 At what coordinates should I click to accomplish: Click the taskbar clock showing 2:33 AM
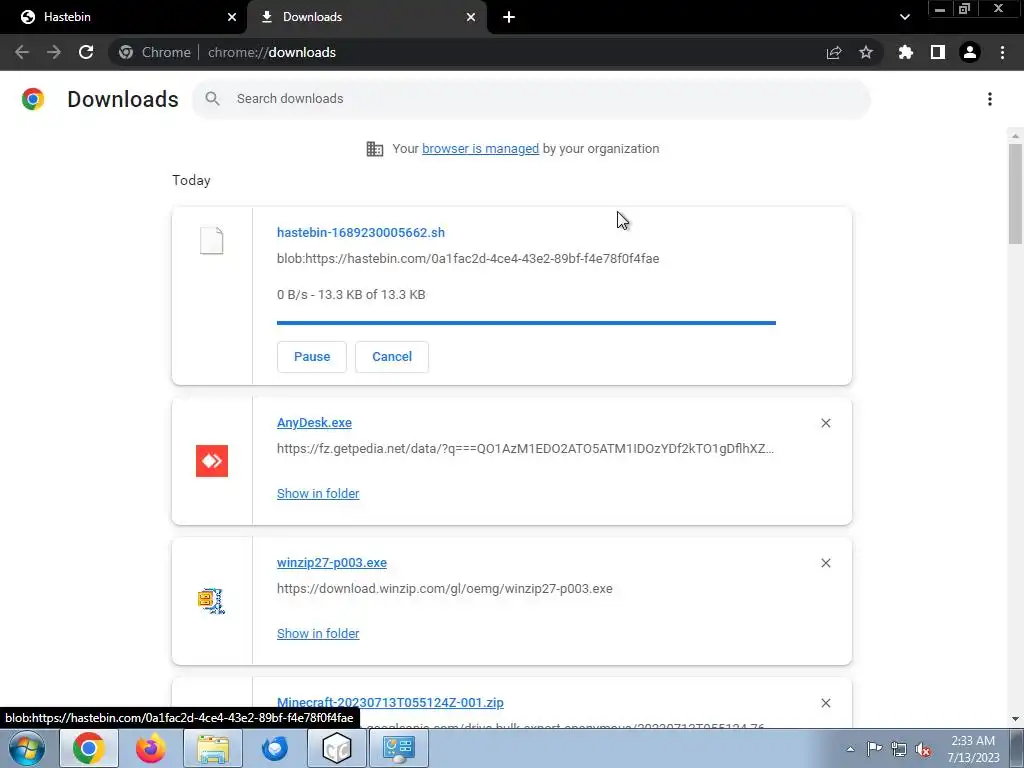(974, 749)
